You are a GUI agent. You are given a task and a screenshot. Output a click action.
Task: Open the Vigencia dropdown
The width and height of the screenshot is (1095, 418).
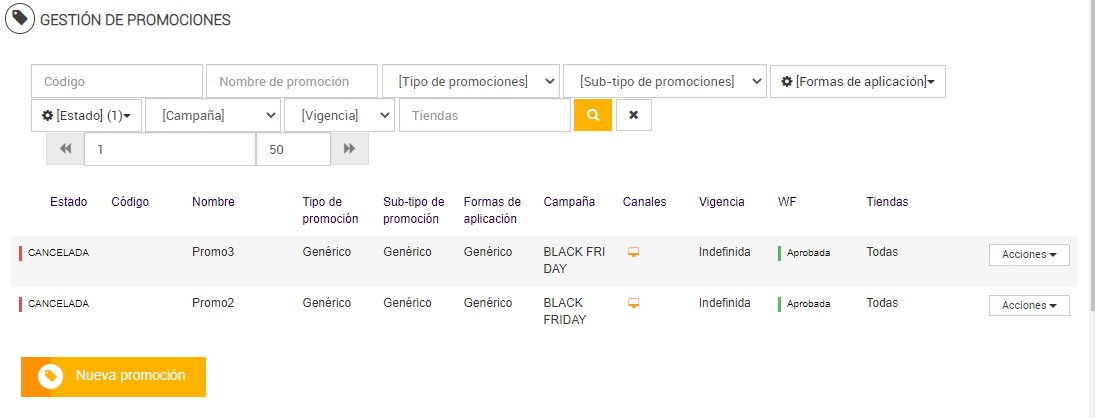point(339,115)
